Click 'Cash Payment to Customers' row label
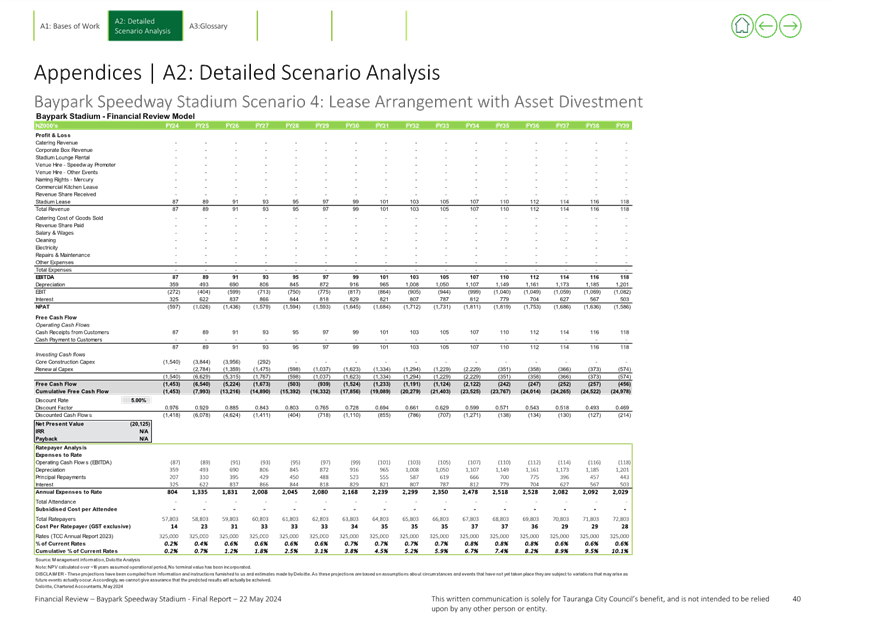 (x=69, y=340)
